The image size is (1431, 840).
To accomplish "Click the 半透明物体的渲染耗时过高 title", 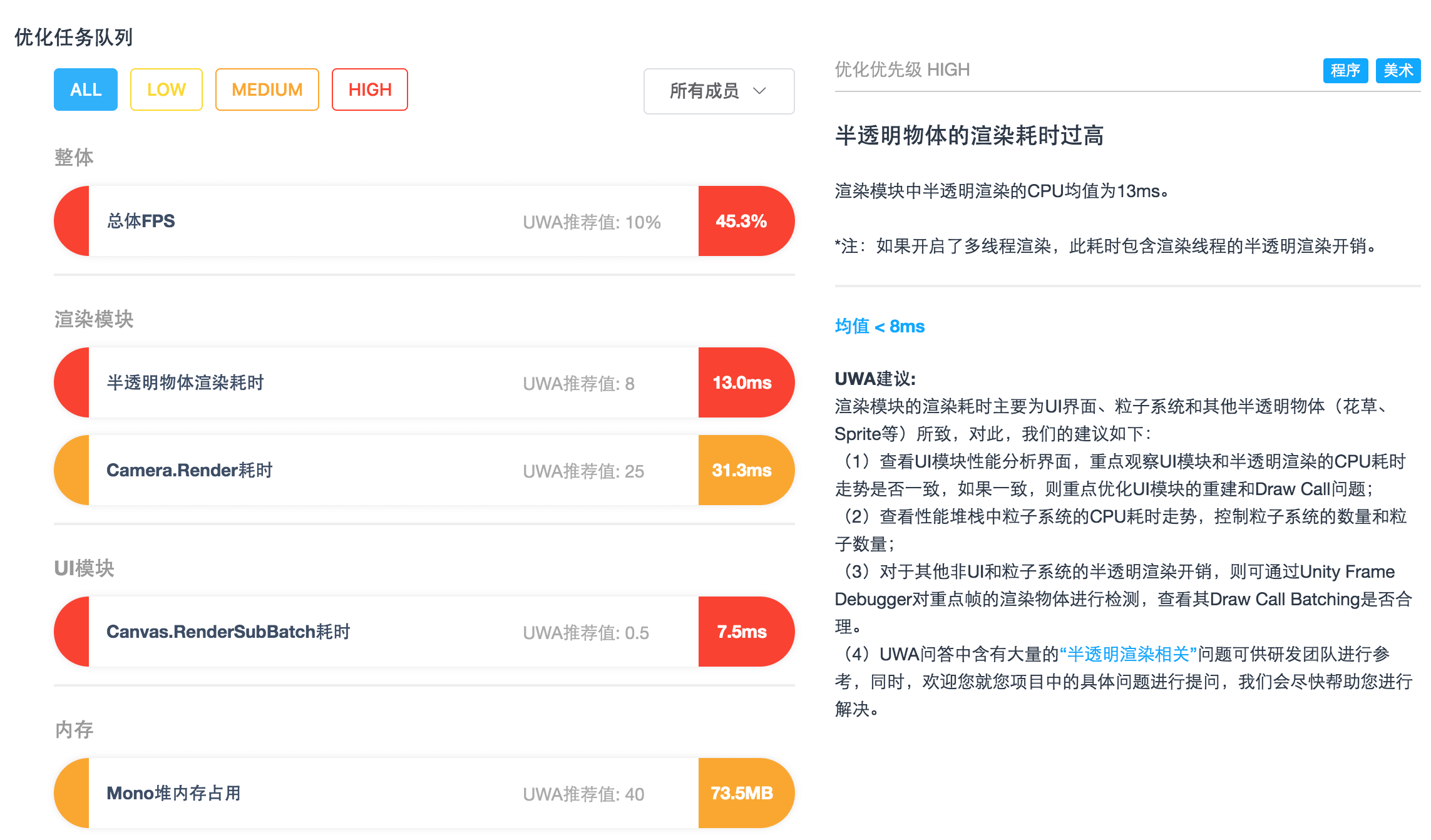I will point(969,135).
